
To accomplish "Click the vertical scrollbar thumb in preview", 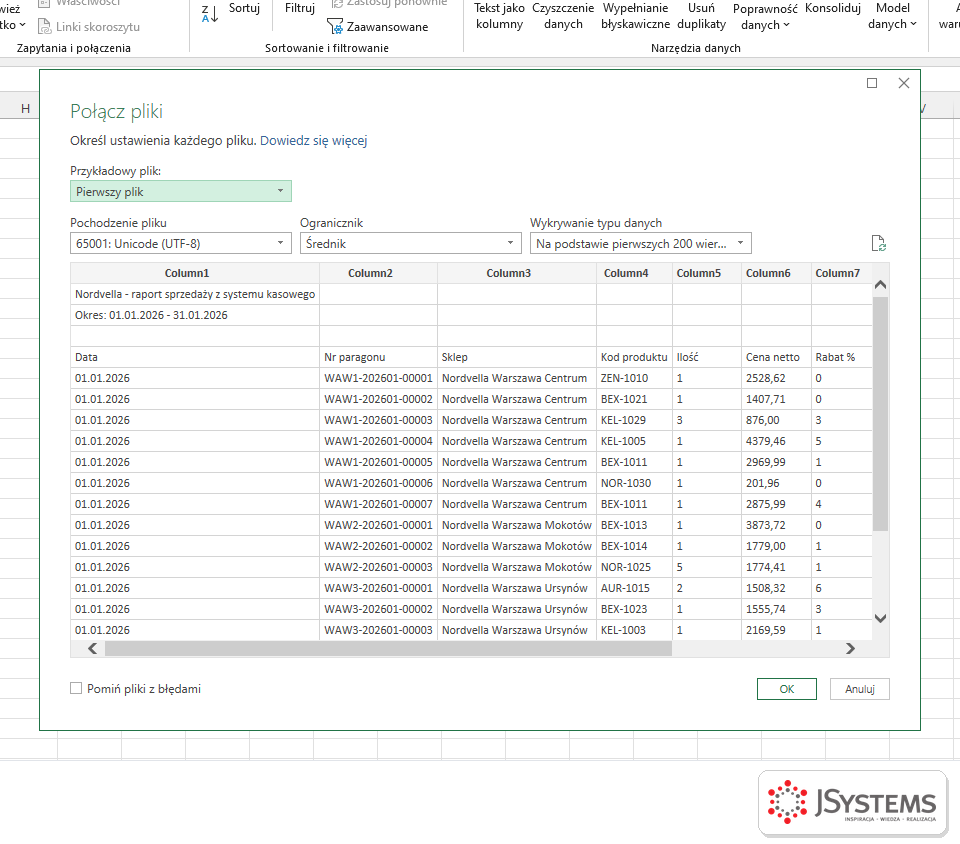I will tap(880, 414).
